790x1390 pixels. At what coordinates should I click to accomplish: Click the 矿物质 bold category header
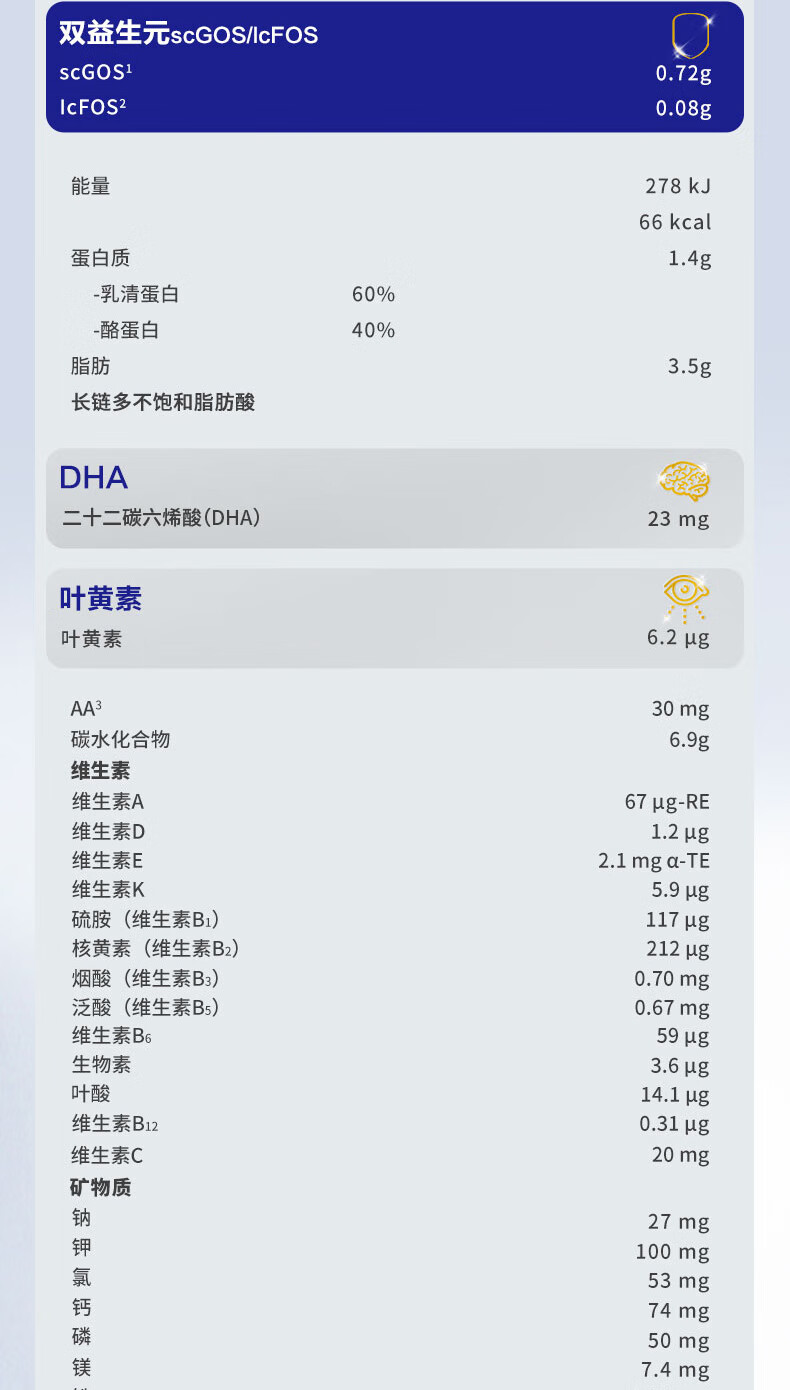pos(101,1187)
